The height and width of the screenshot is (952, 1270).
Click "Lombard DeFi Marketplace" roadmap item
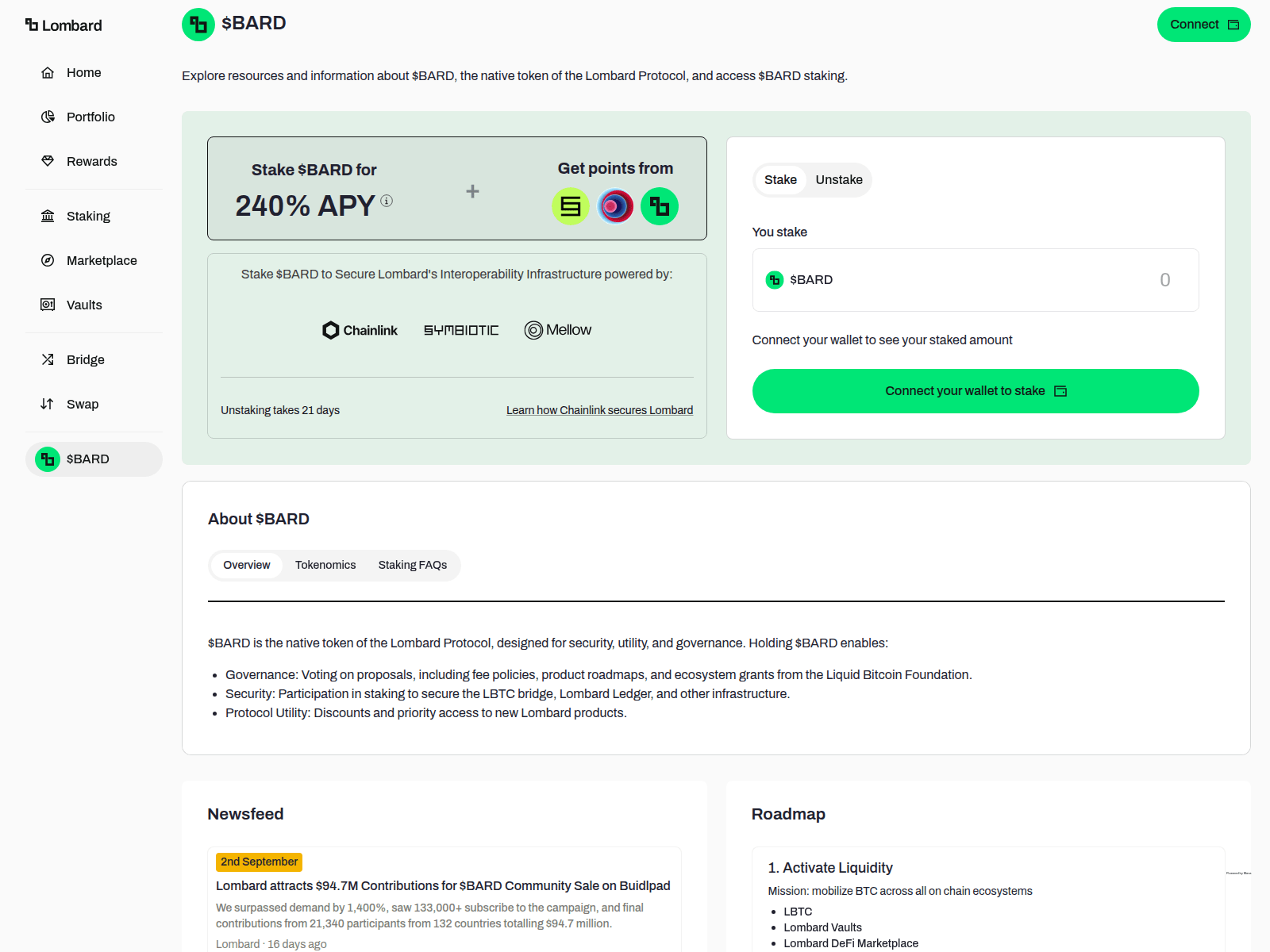tap(851, 943)
